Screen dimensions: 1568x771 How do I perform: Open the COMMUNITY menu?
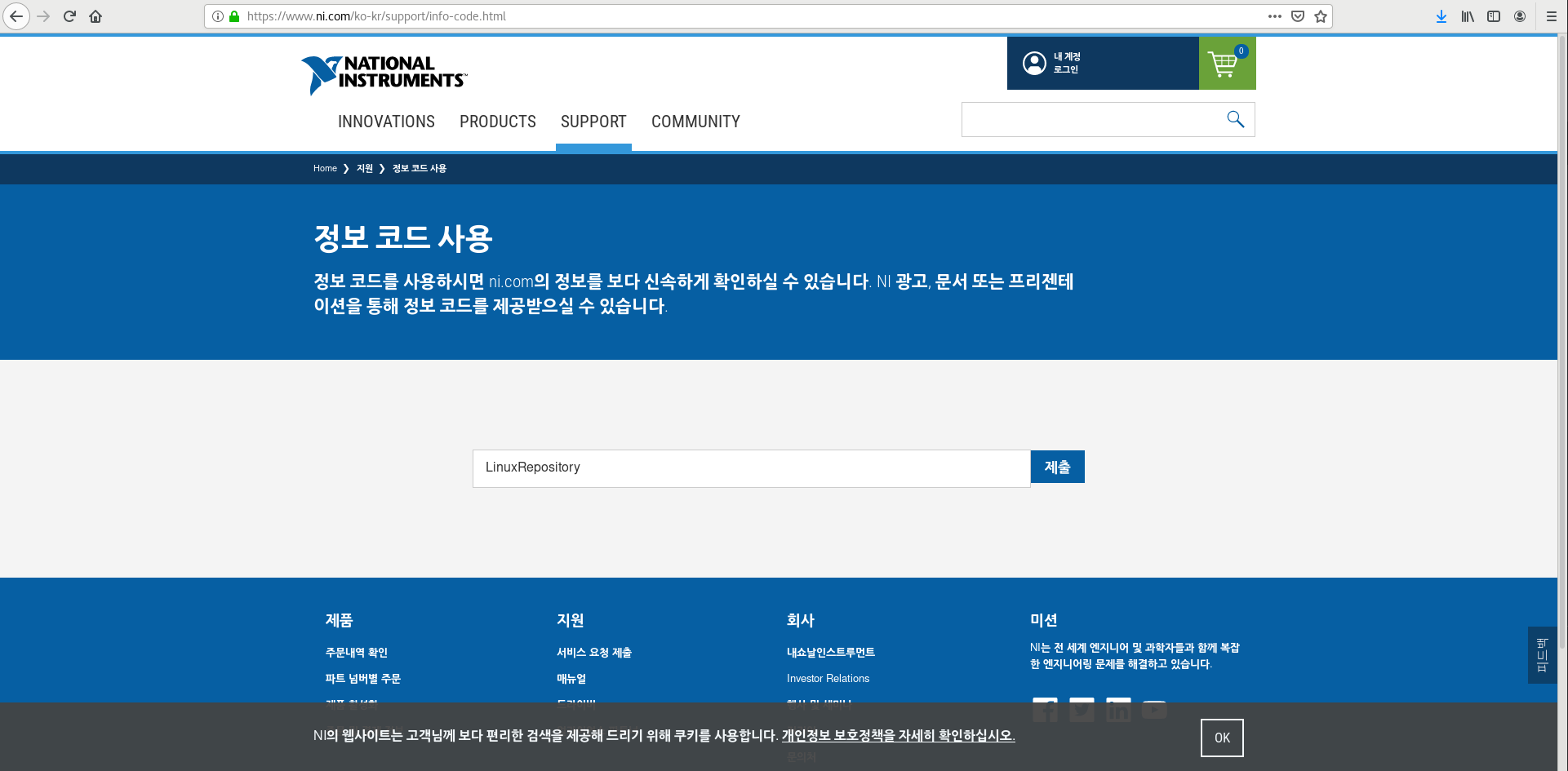(x=695, y=122)
